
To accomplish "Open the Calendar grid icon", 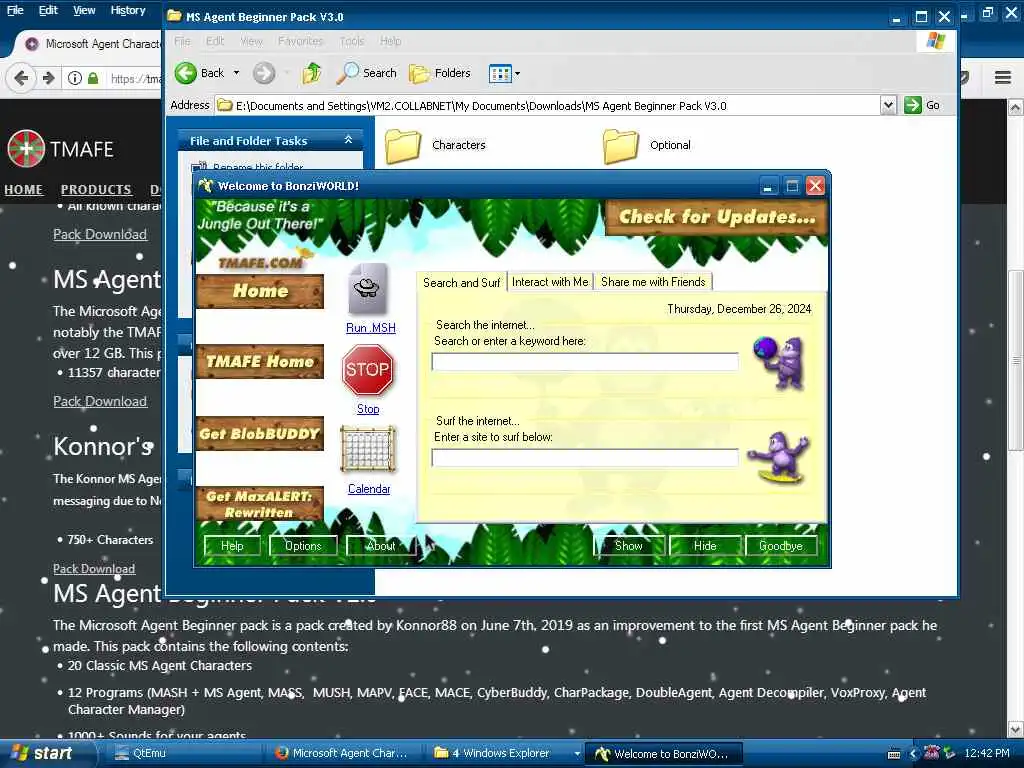I will [368, 449].
